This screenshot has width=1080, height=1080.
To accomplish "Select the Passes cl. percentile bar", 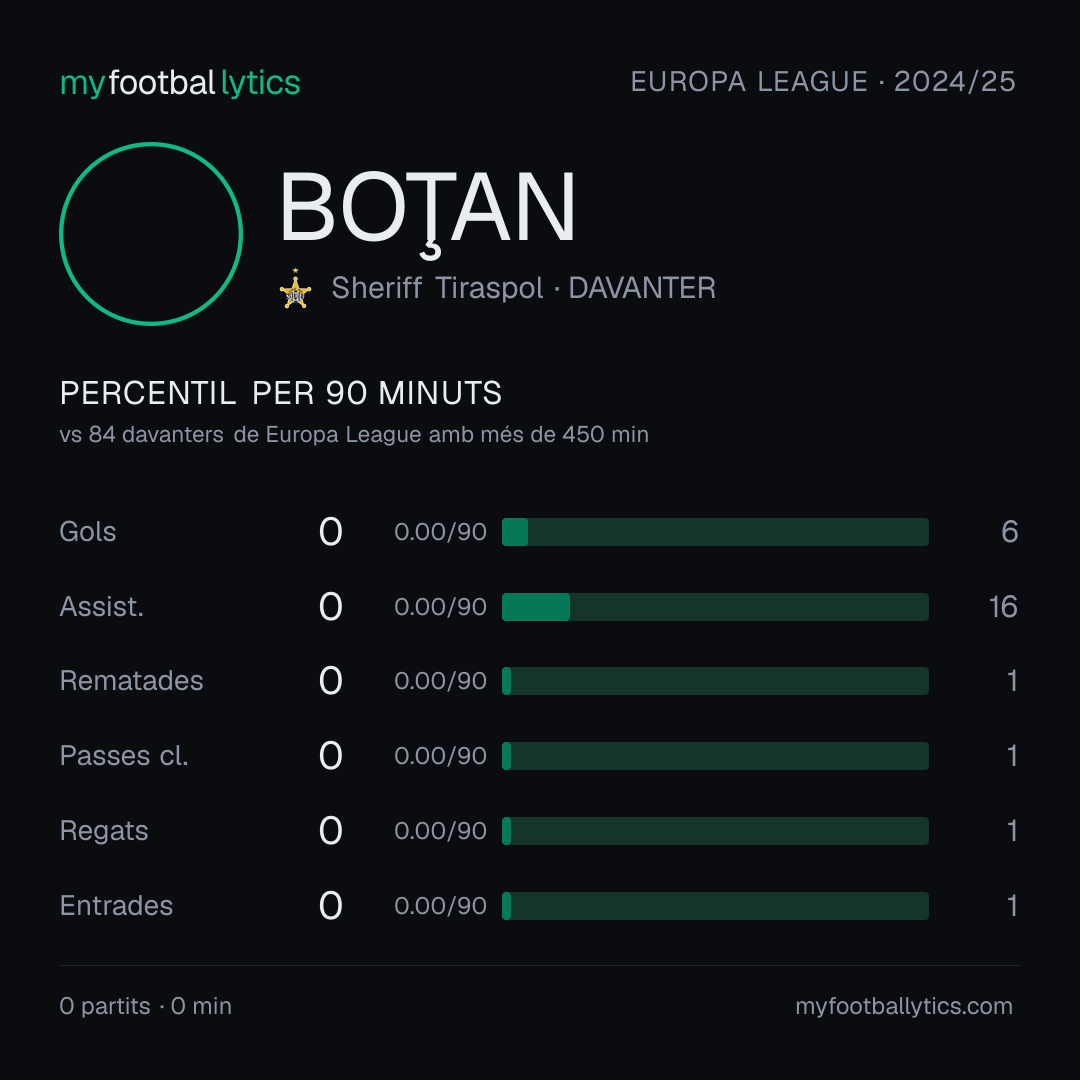I will (x=715, y=756).
